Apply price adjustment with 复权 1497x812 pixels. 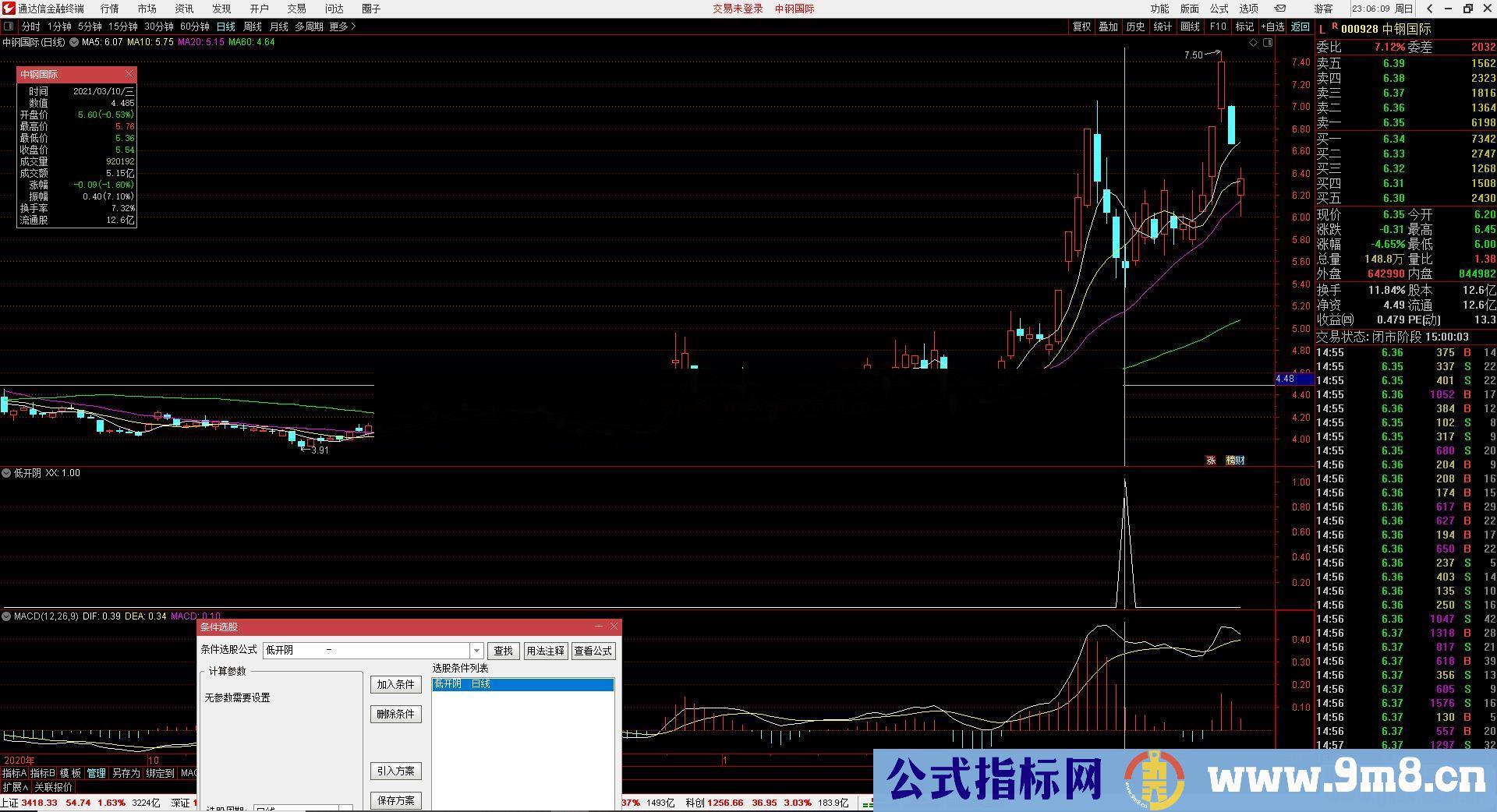pyautogui.click(x=1081, y=26)
